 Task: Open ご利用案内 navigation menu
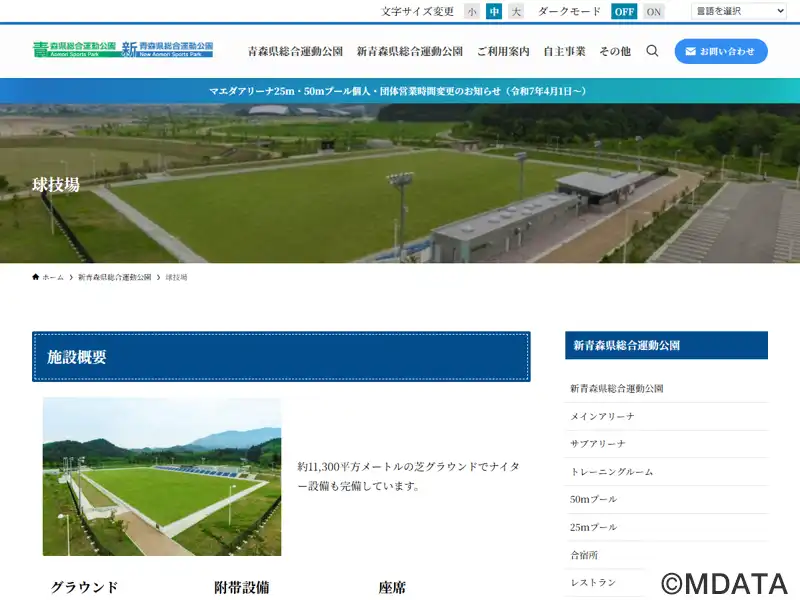click(503, 51)
